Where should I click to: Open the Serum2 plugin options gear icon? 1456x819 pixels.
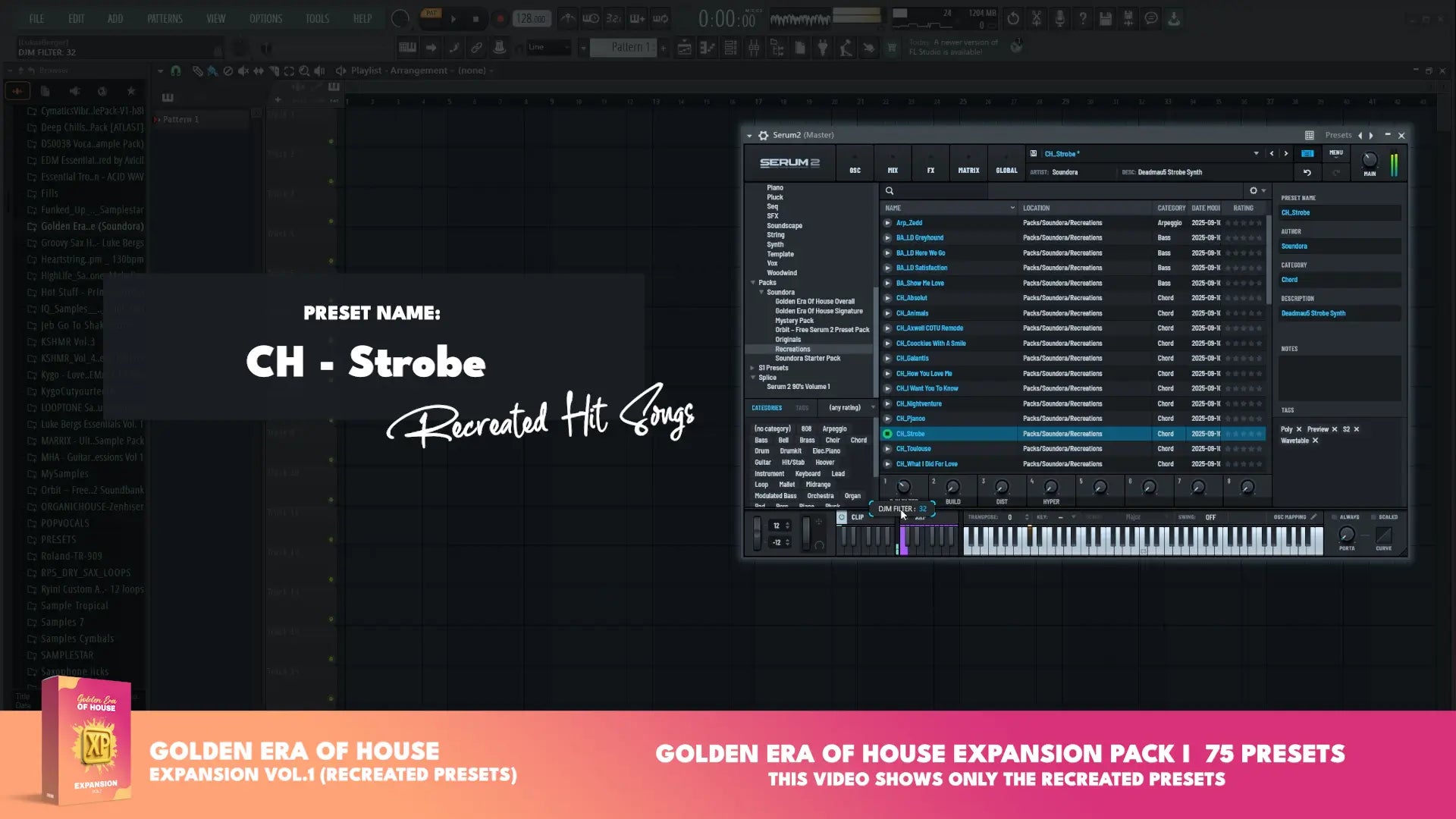point(764,135)
